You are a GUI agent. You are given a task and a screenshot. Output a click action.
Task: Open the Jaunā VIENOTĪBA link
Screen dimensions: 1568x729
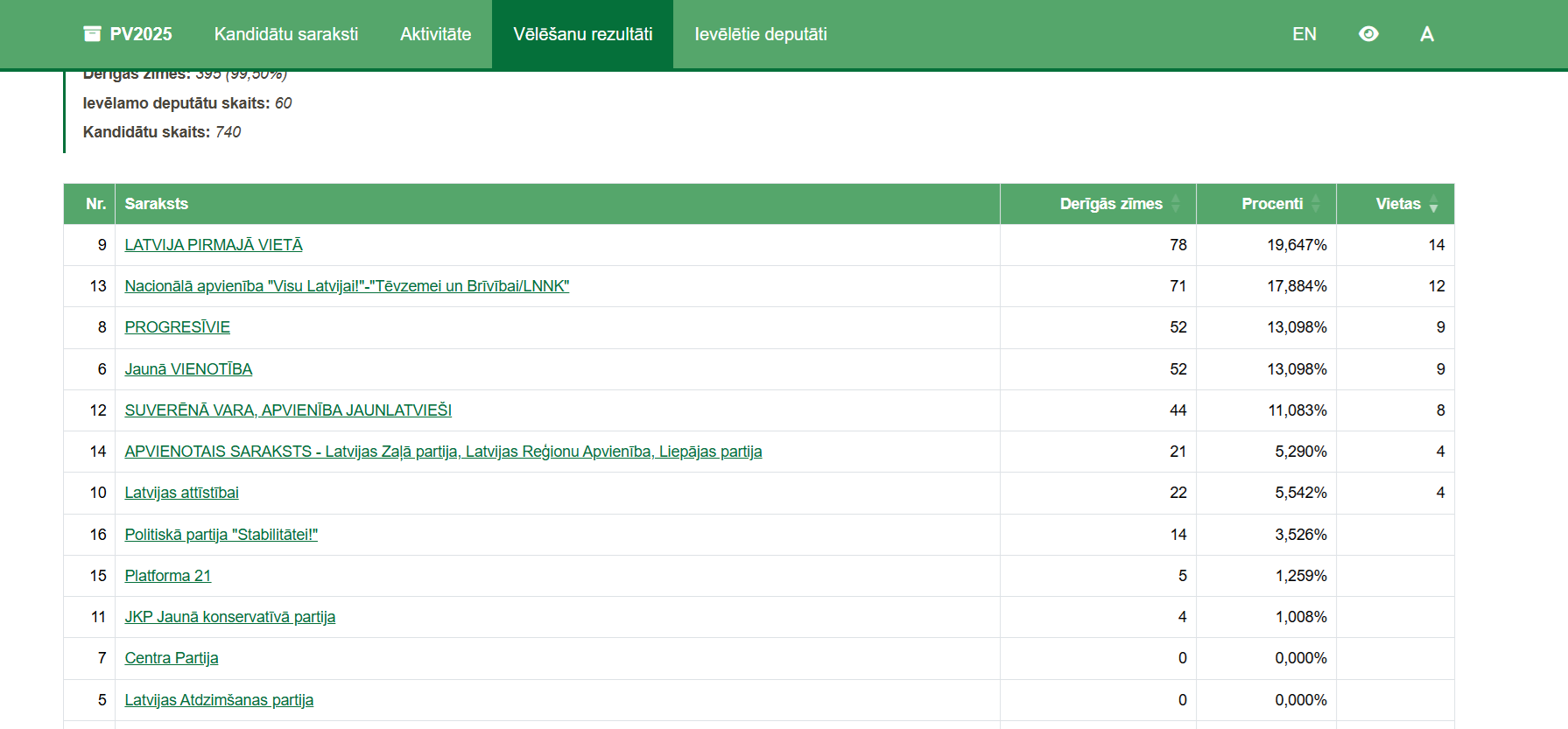click(188, 369)
